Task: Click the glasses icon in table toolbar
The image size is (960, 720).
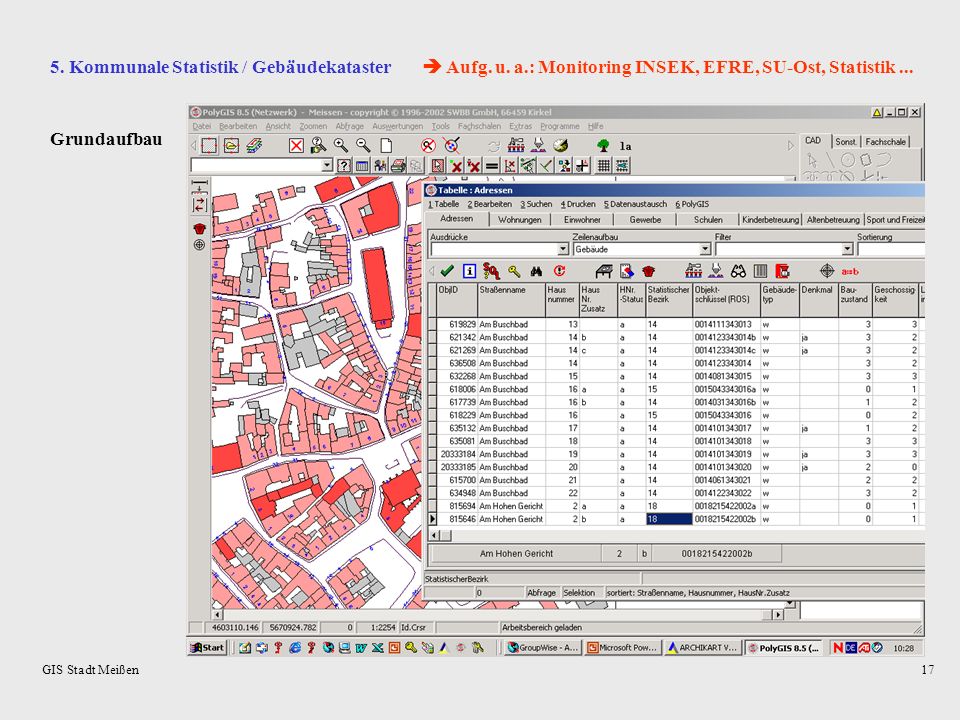Action: pos(738,271)
